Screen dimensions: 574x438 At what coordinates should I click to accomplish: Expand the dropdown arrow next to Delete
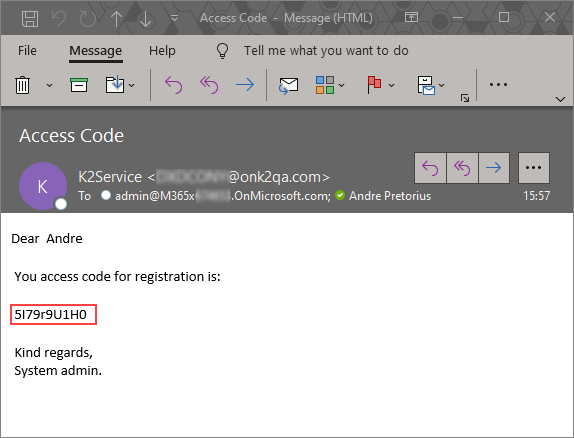tap(49, 85)
